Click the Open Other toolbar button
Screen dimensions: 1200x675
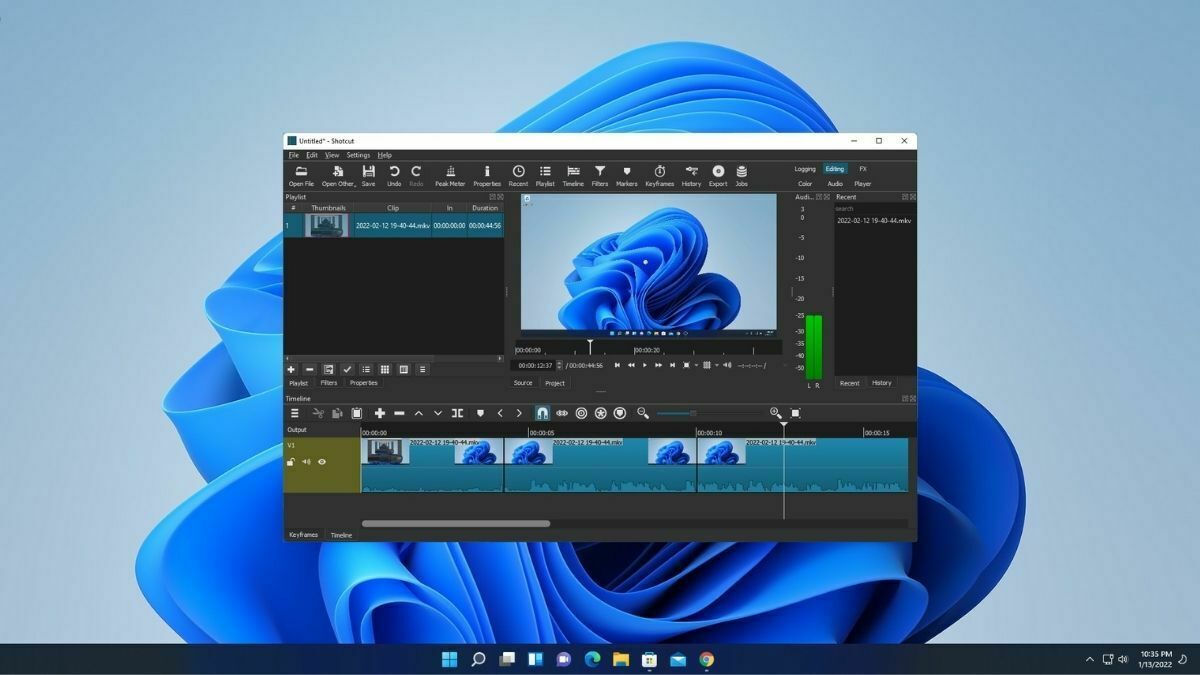tap(339, 176)
